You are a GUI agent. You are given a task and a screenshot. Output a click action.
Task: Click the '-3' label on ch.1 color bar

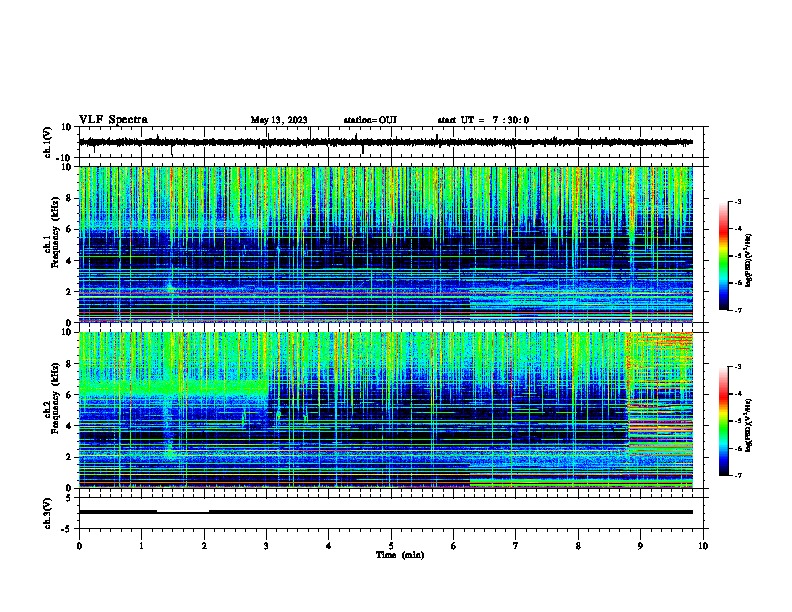(738, 202)
